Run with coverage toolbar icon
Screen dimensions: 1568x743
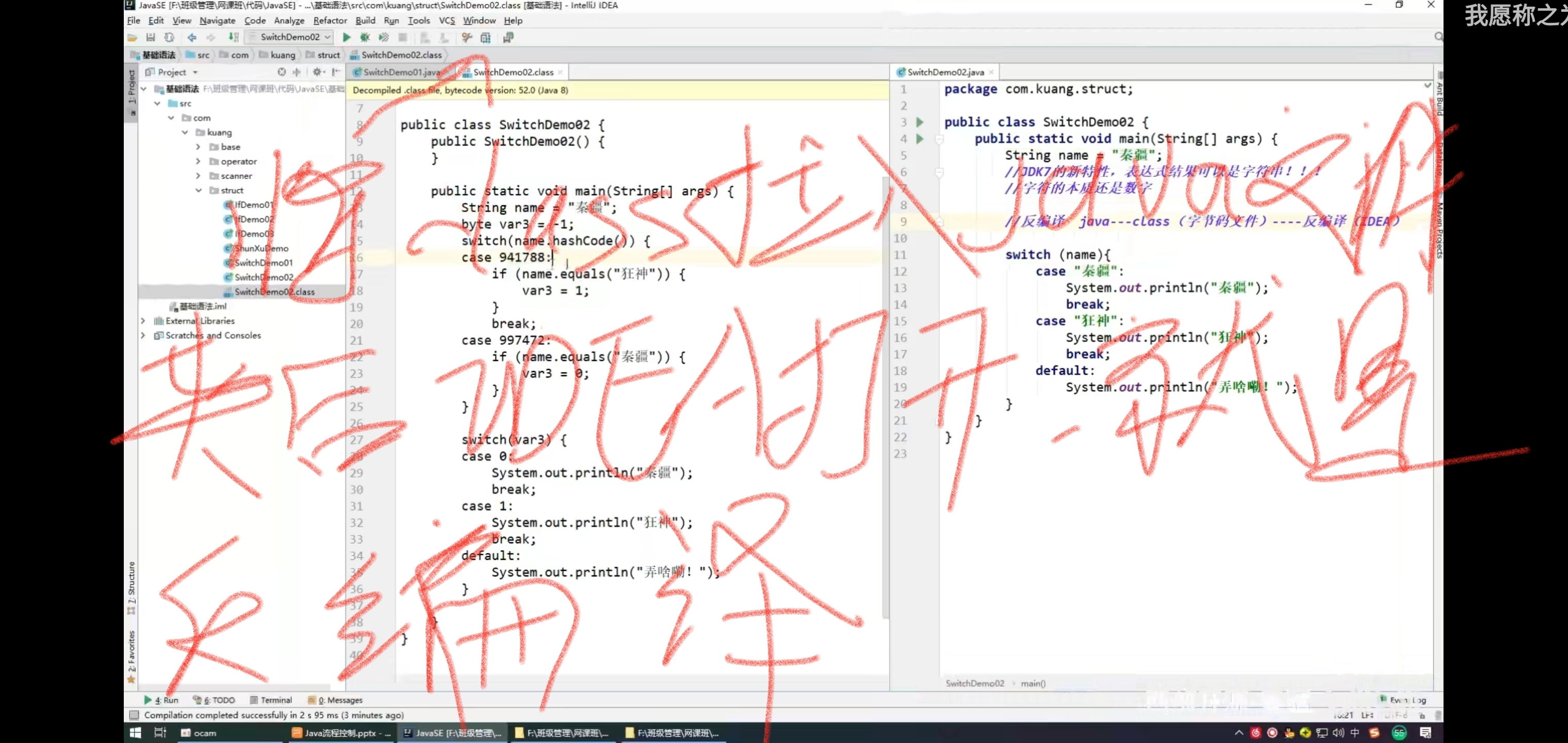click(383, 37)
